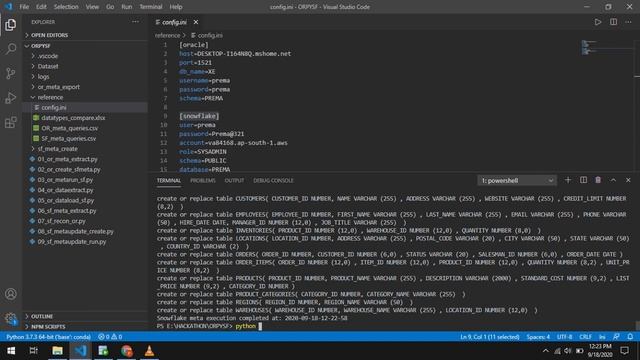640x360 pixels.
Task: Click the Ln 9, Col 1 status entry
Action: click(489, 337)
